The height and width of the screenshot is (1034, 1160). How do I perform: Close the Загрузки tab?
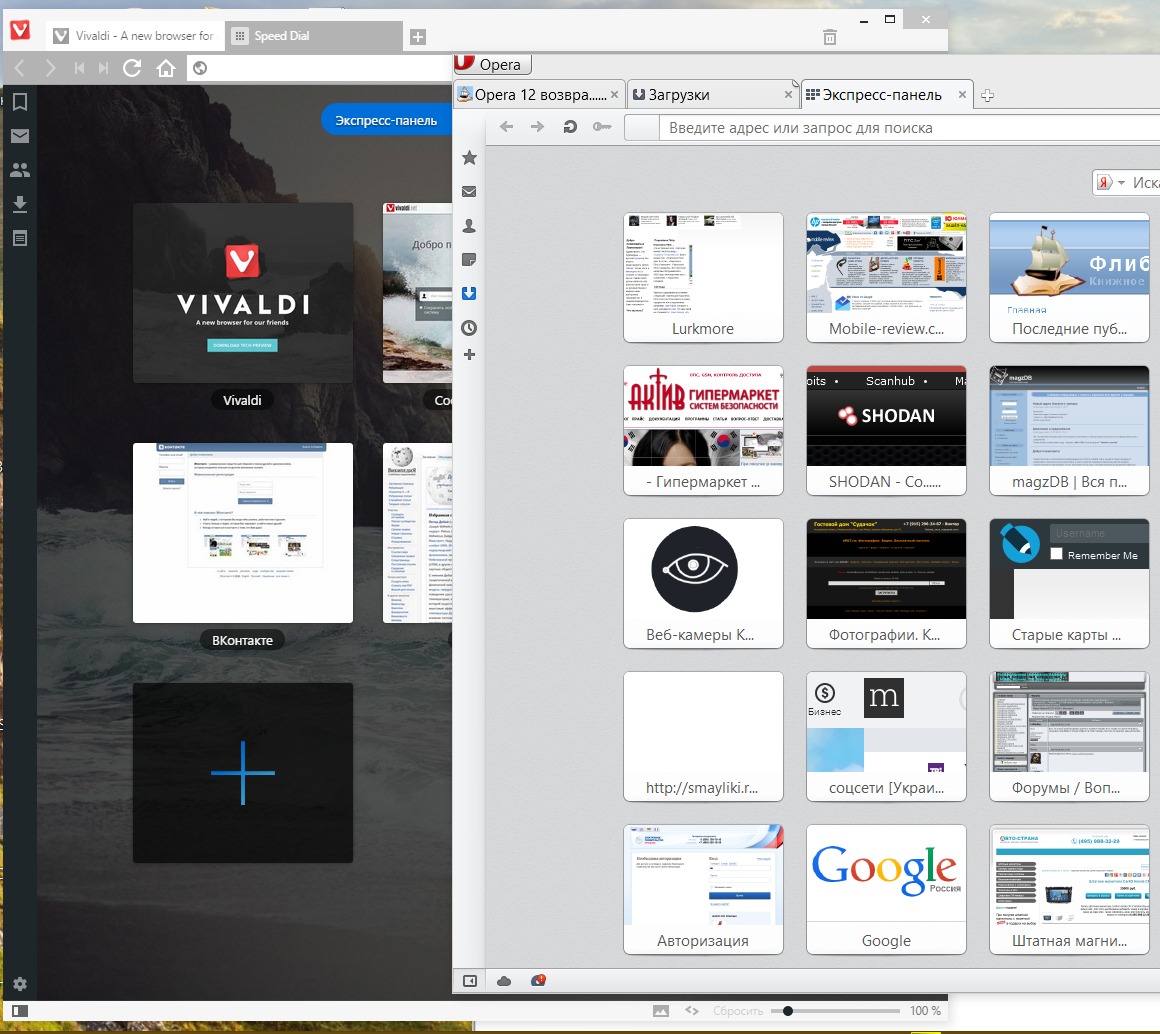788,95
